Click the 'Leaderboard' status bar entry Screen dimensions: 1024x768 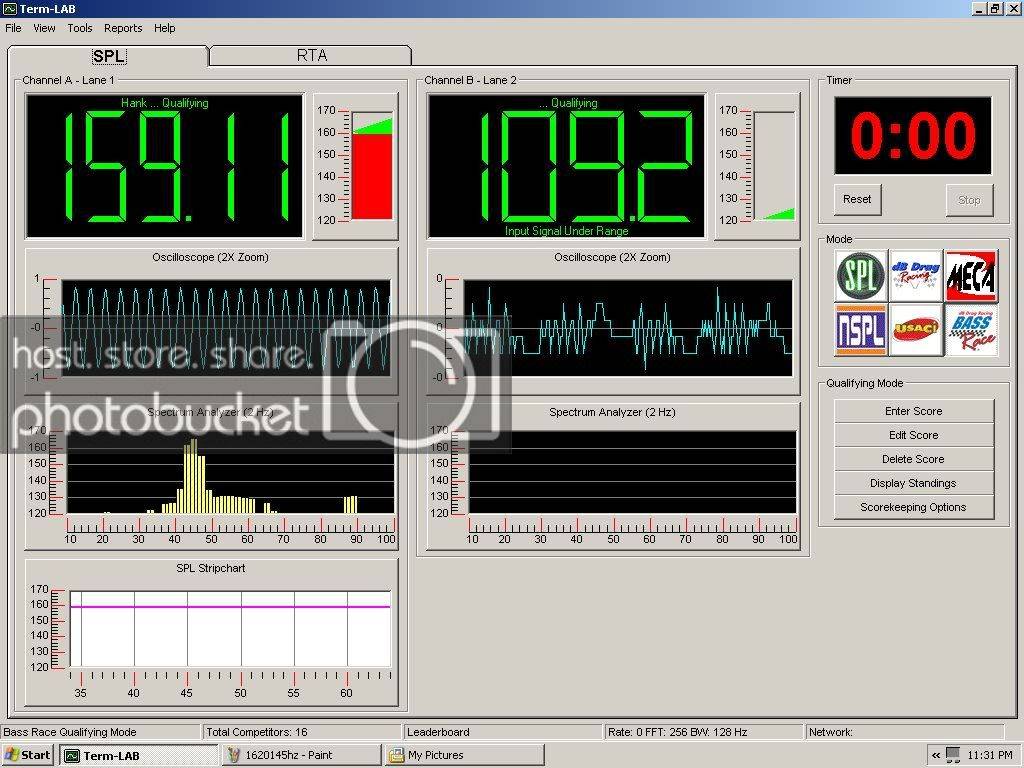point(438,732)
